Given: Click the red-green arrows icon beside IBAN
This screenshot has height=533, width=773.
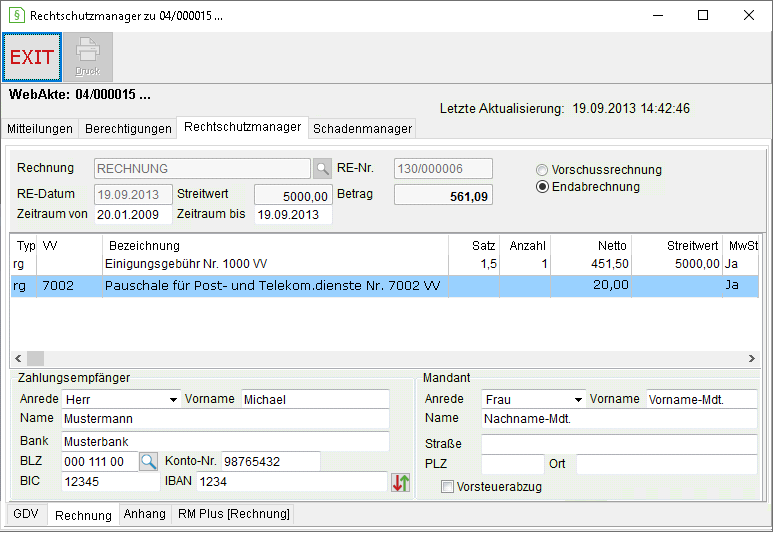Looking at the screenshot, I should (401, 482).
